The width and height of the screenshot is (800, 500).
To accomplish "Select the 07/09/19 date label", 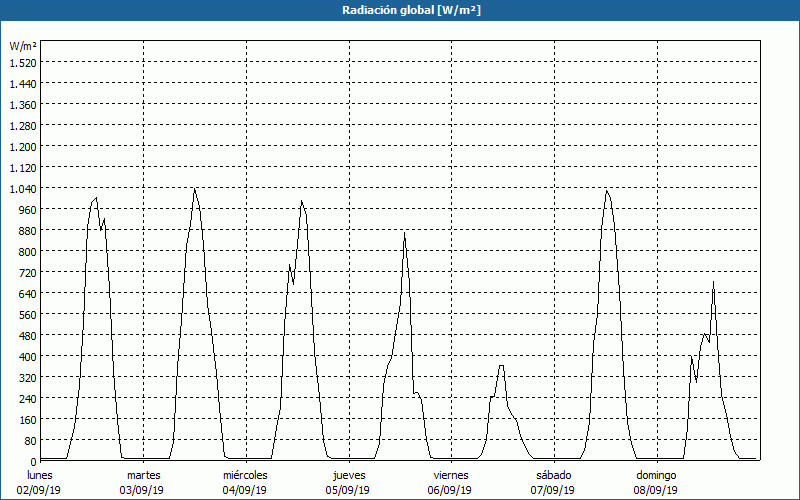I will pos(553,490).
